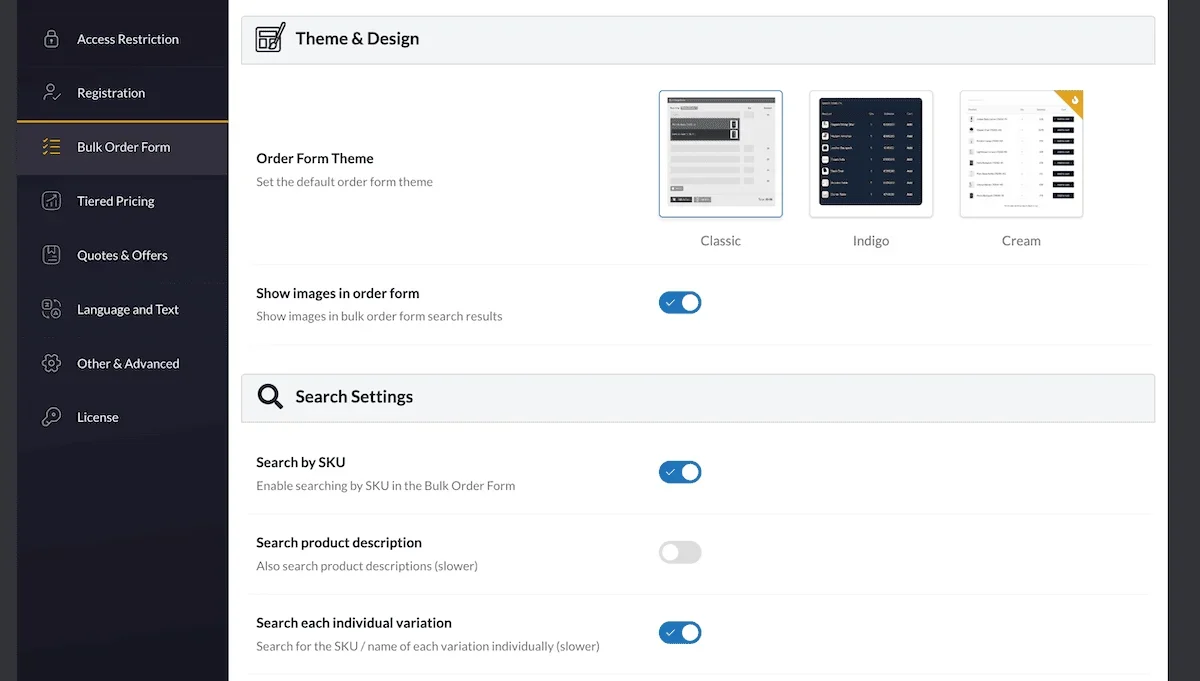1200x681 pixels.
Task: Select the Indigo order form theme
Action: tap(870, 153)
